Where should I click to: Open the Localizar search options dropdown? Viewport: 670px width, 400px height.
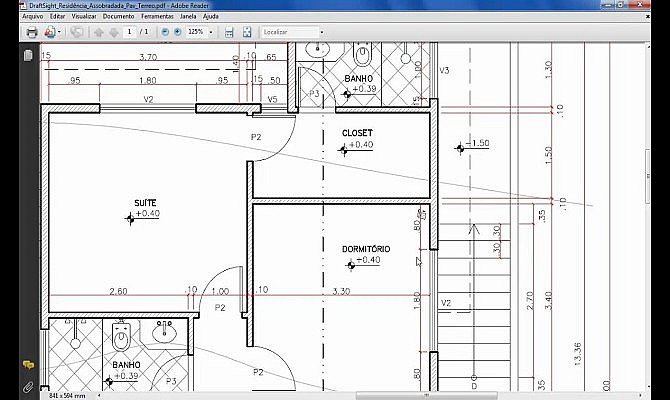click(322, 32)
